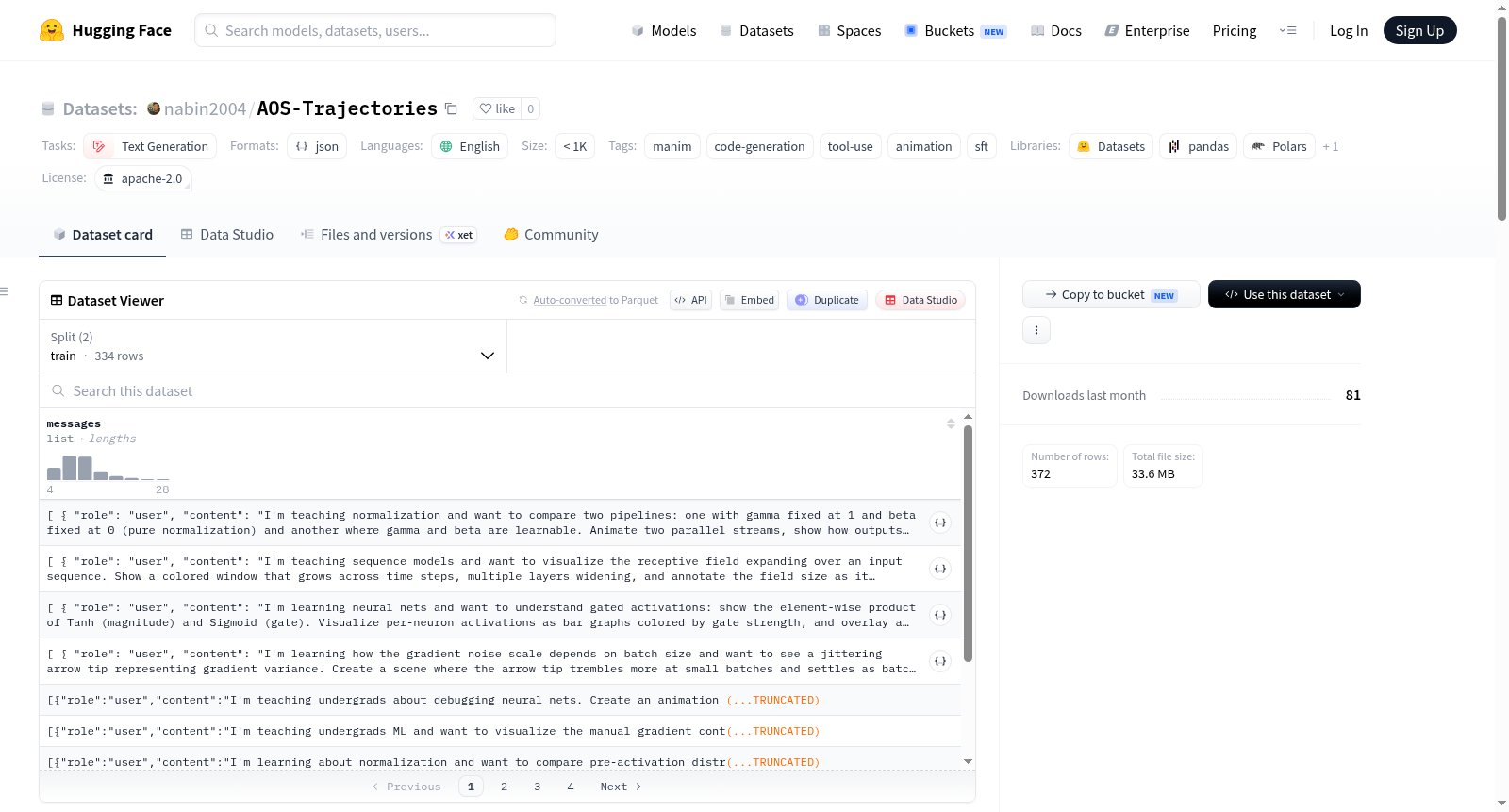Image resolution: width=1509 pixels, height=812 pixels.
Task: Open the Models navigation item
Action: pyautogui.click(x=664, y=30)
